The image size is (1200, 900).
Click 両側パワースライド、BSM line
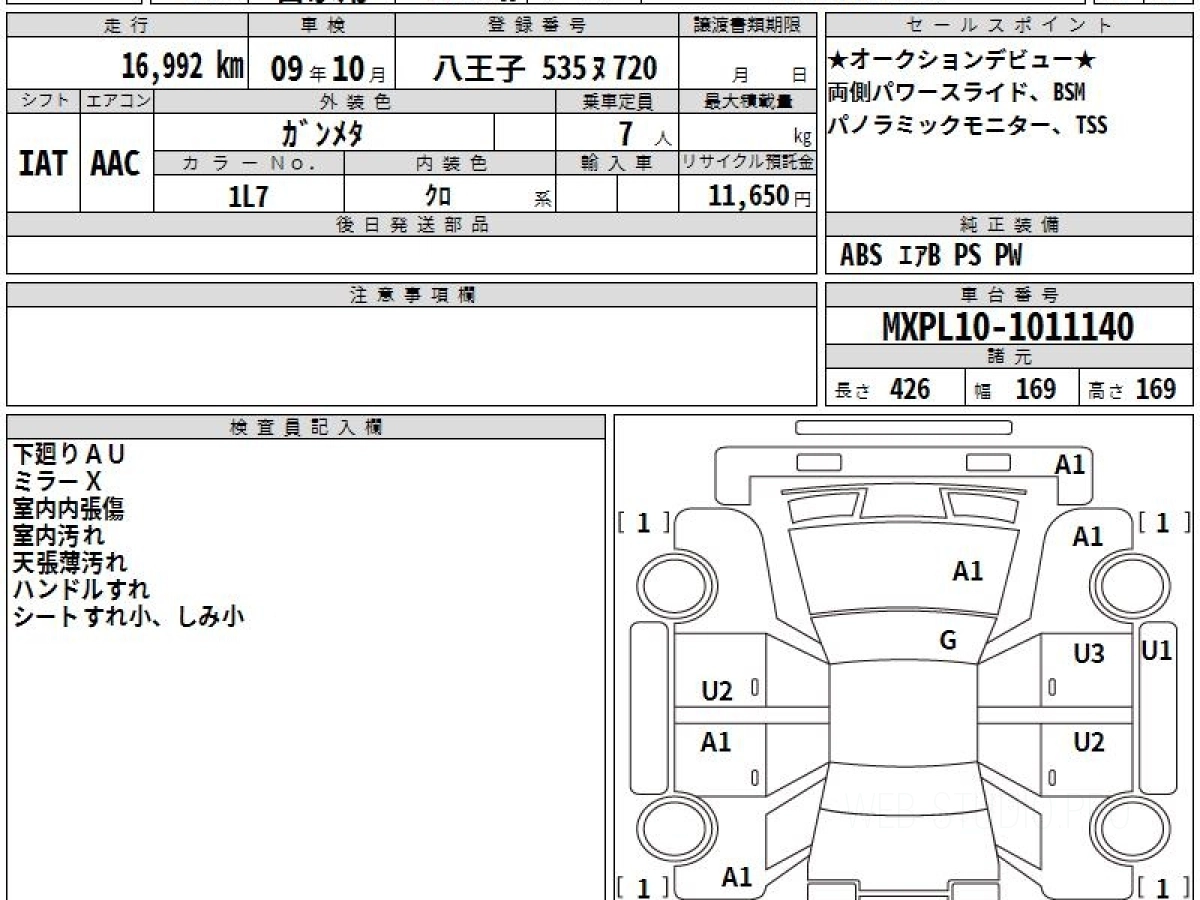point(957,93)
